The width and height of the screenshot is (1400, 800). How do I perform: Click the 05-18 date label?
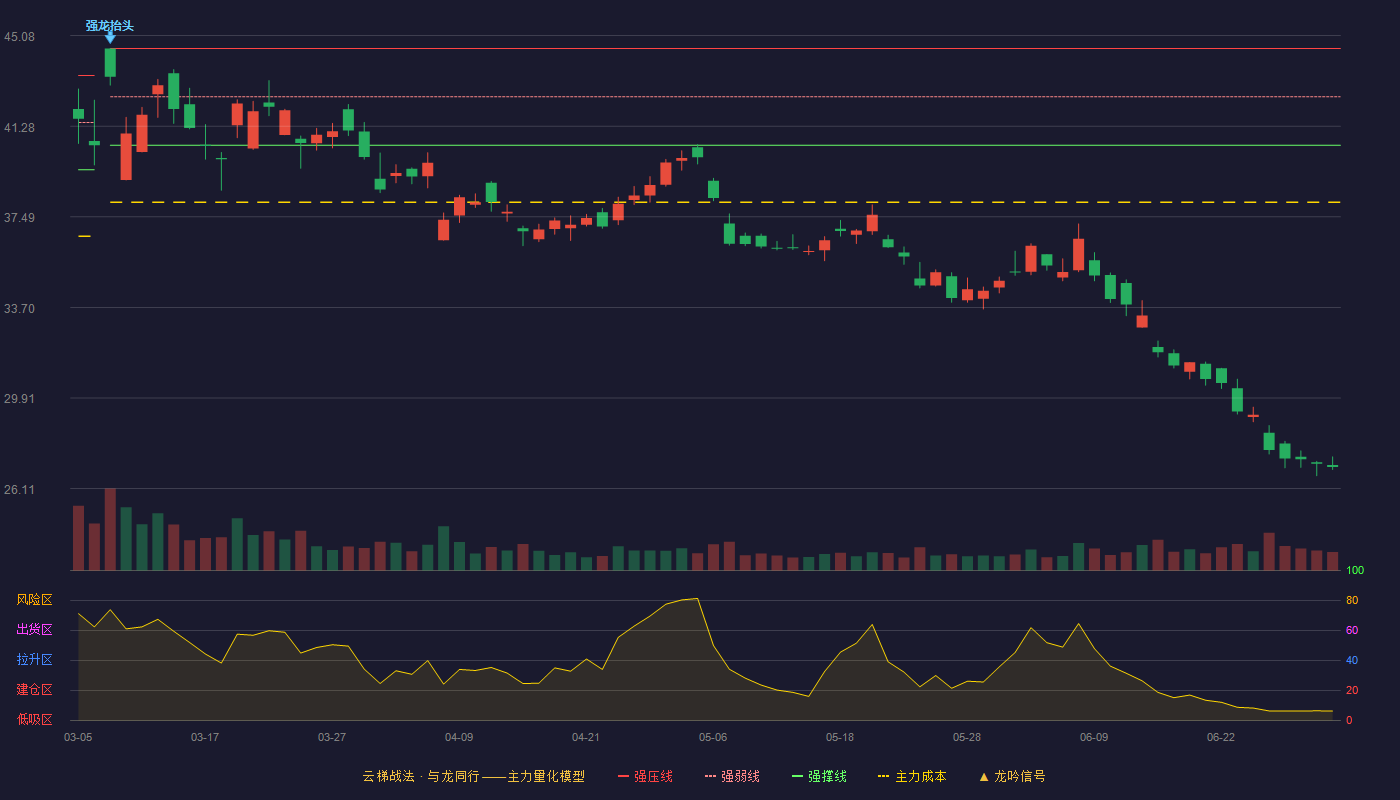(840, 737)
